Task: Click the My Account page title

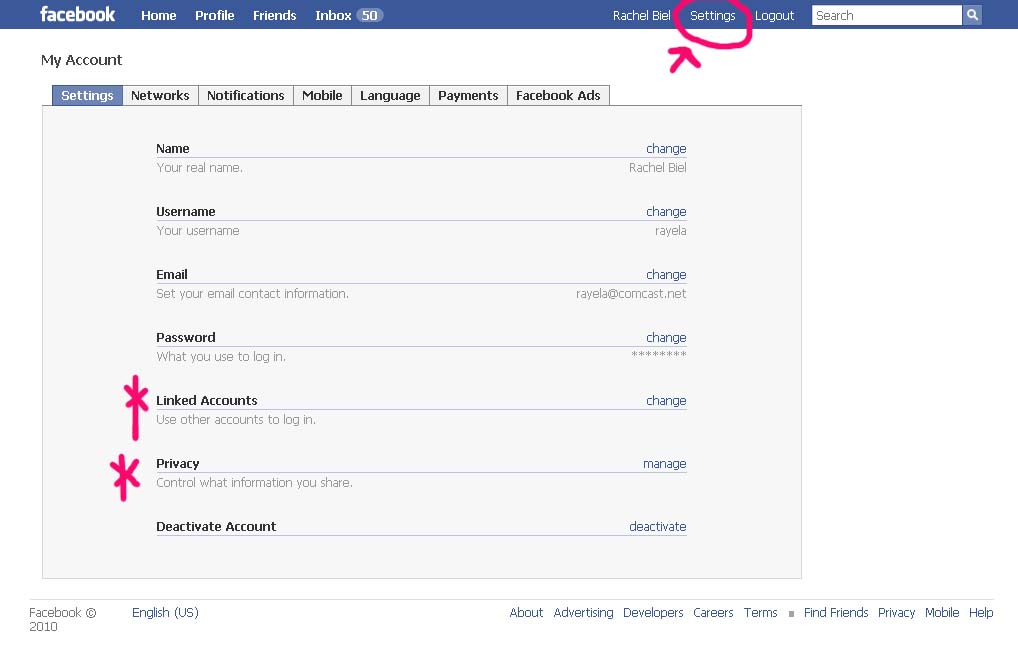Action: 81,60
